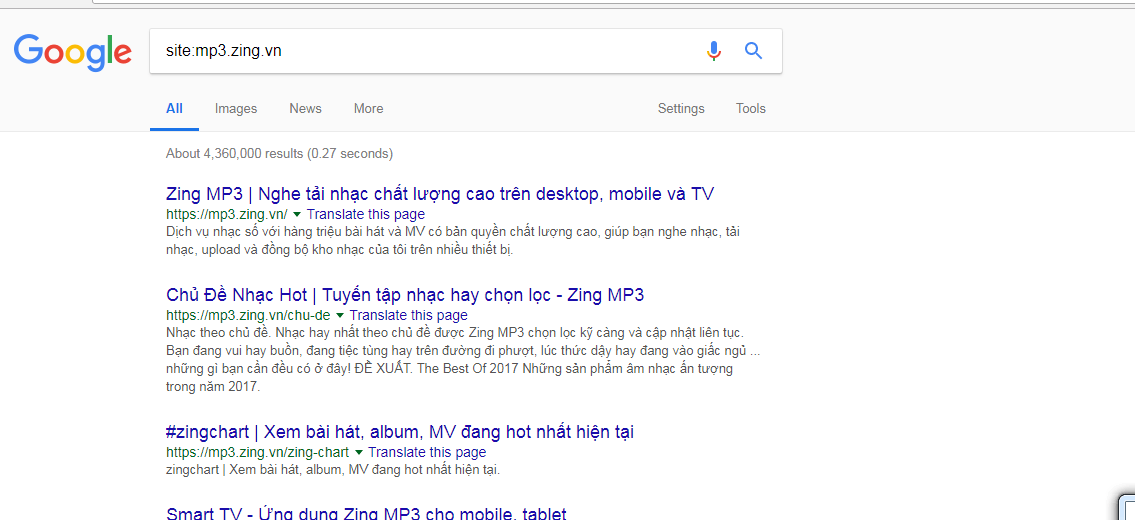Image resolution: width=1135 pixels, height=520 pixels.
Task: Start voice search with microphone icon
Action: (714, 51)
